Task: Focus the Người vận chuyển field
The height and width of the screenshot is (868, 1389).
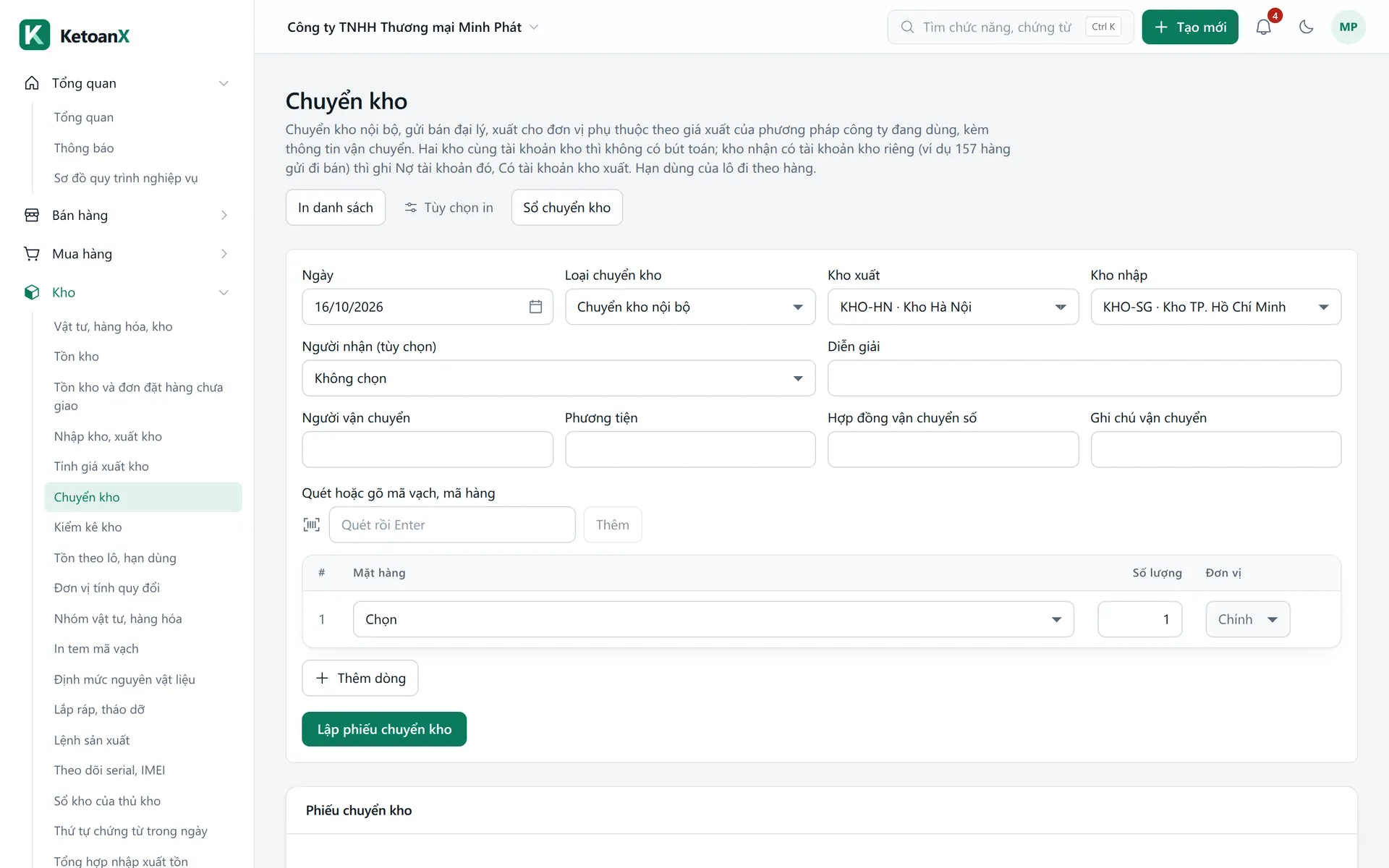Action: [x=428, y=449]
